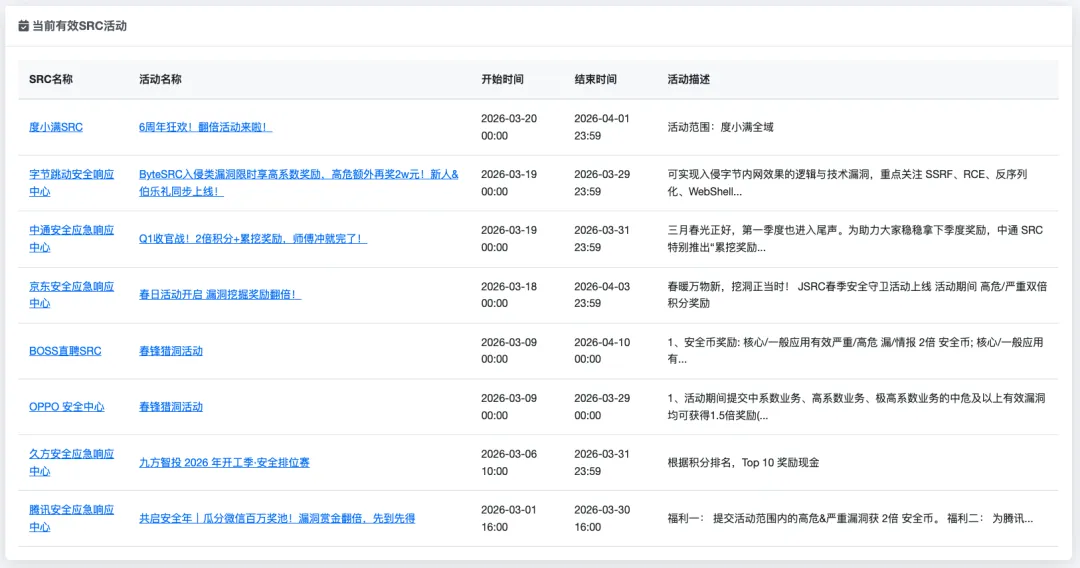
Task: Open the Q1收官战！2倍积分 activity link
Action: point(253,239)
